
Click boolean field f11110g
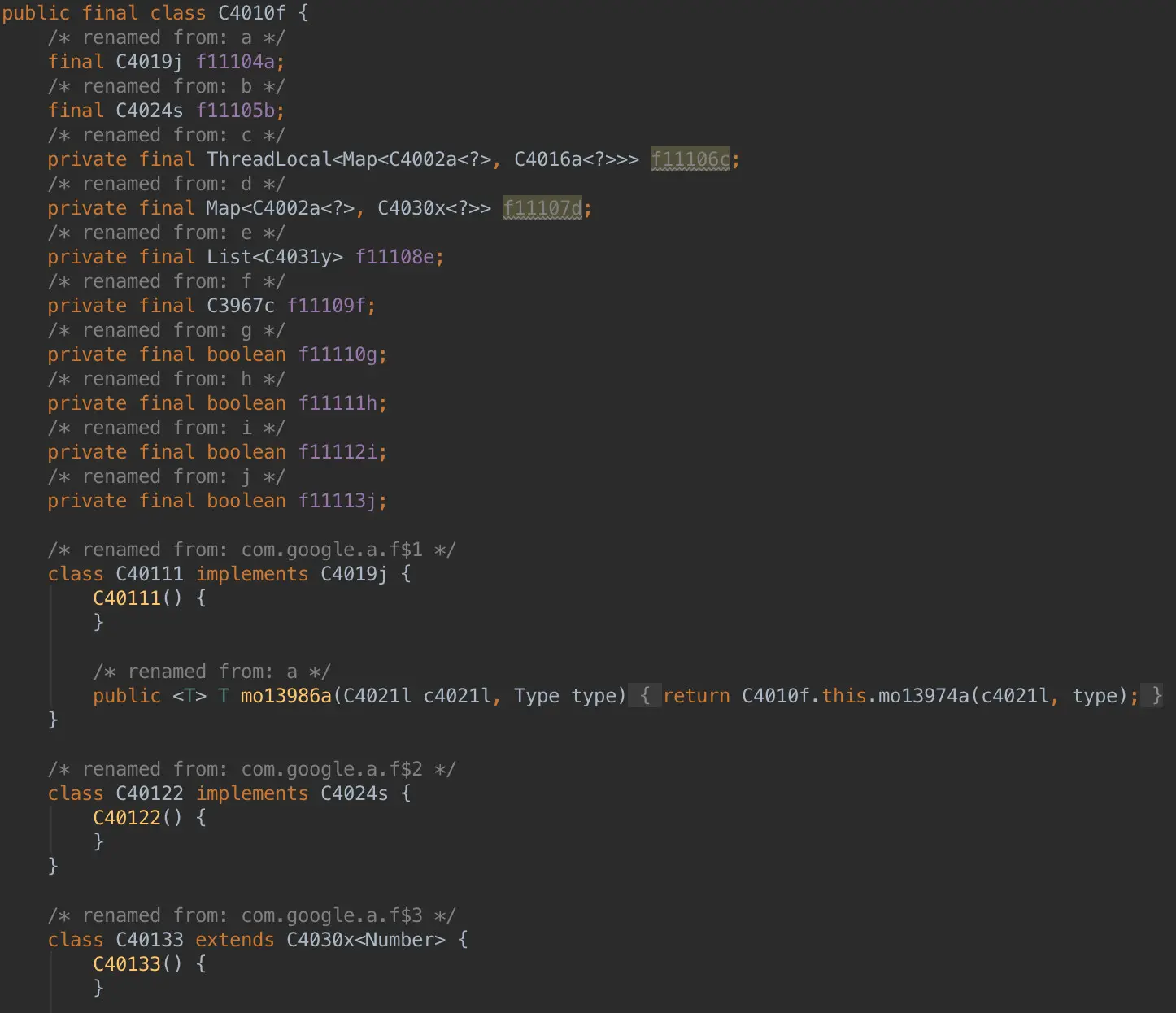pyautogui.click(x=338, y=354)
